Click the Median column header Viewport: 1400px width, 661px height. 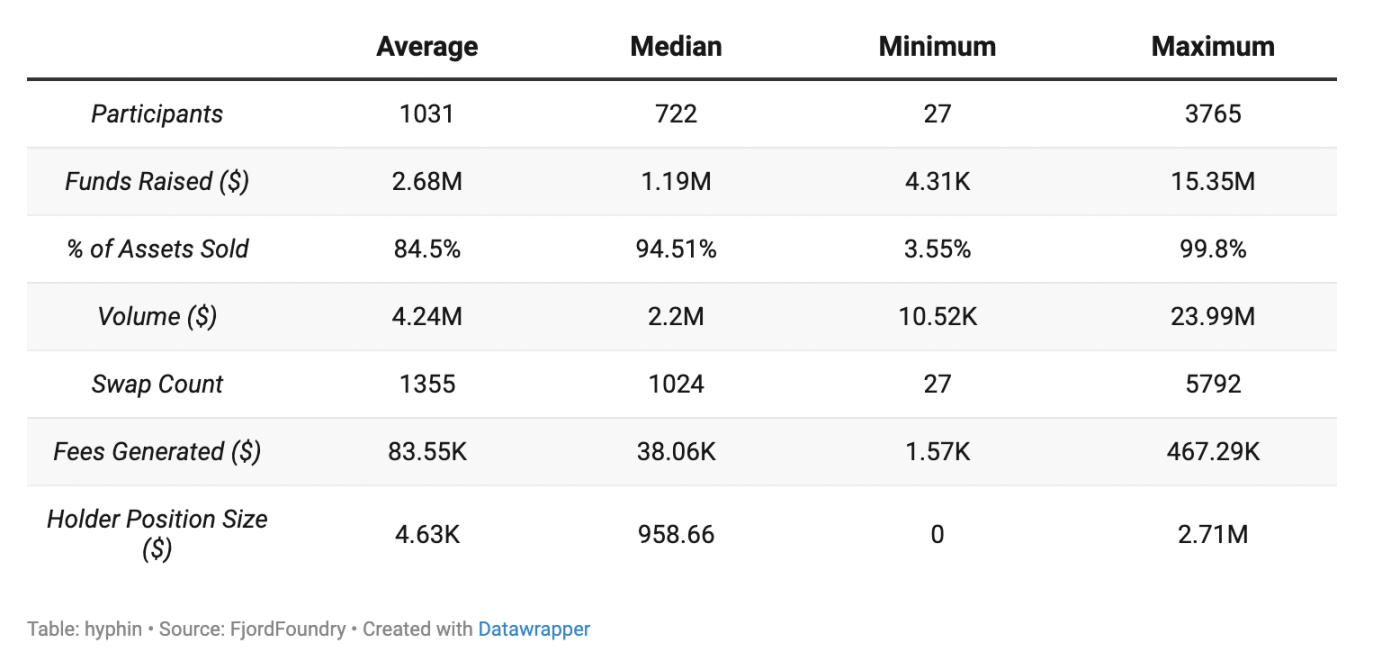[x=676, y=47]
